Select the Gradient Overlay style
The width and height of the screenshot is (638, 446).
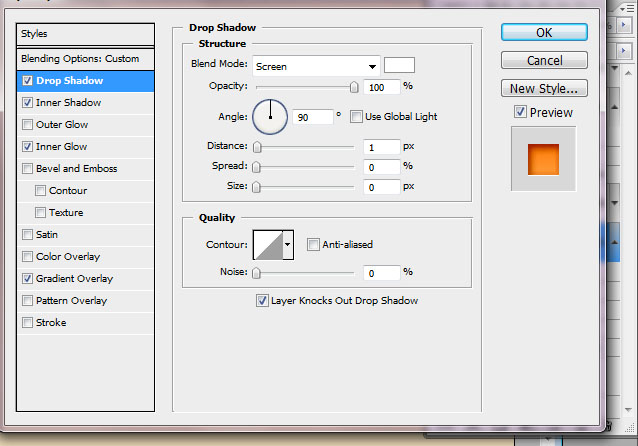pyautogui.click(x=74, y=279)
